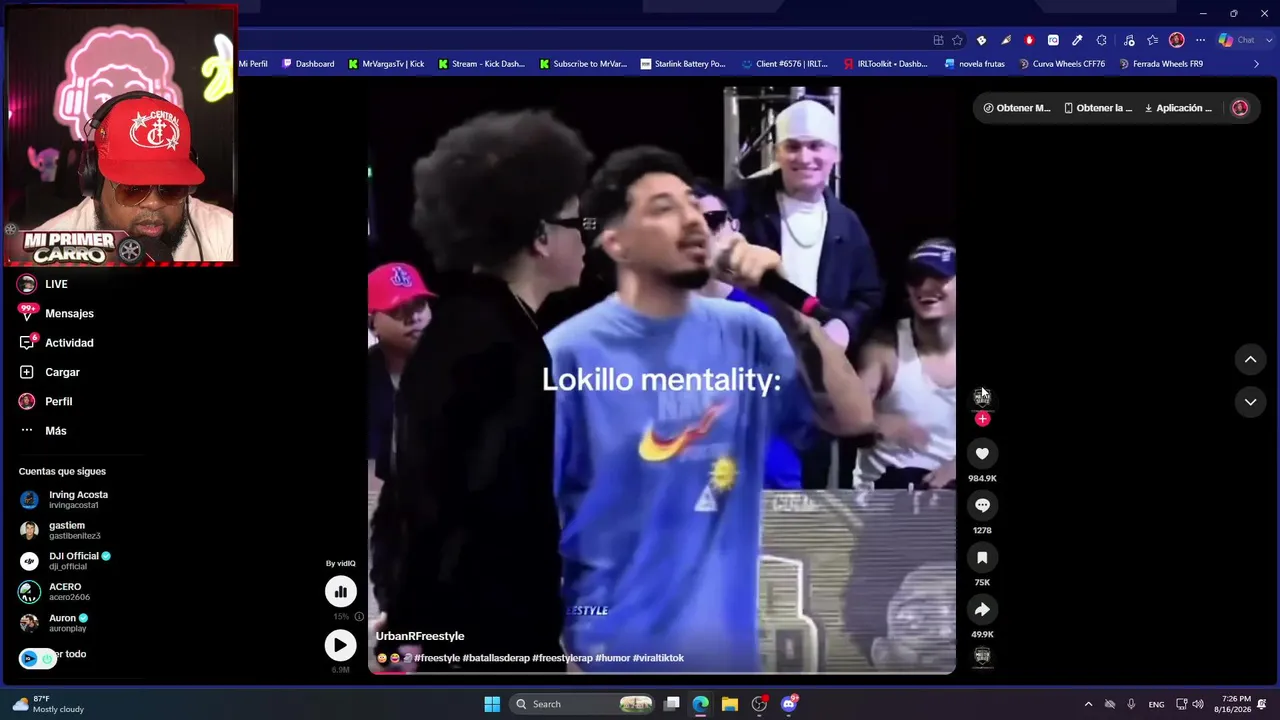Open the Edge profile avatar
This screenshot has height=720, width=1280.
1177,40
